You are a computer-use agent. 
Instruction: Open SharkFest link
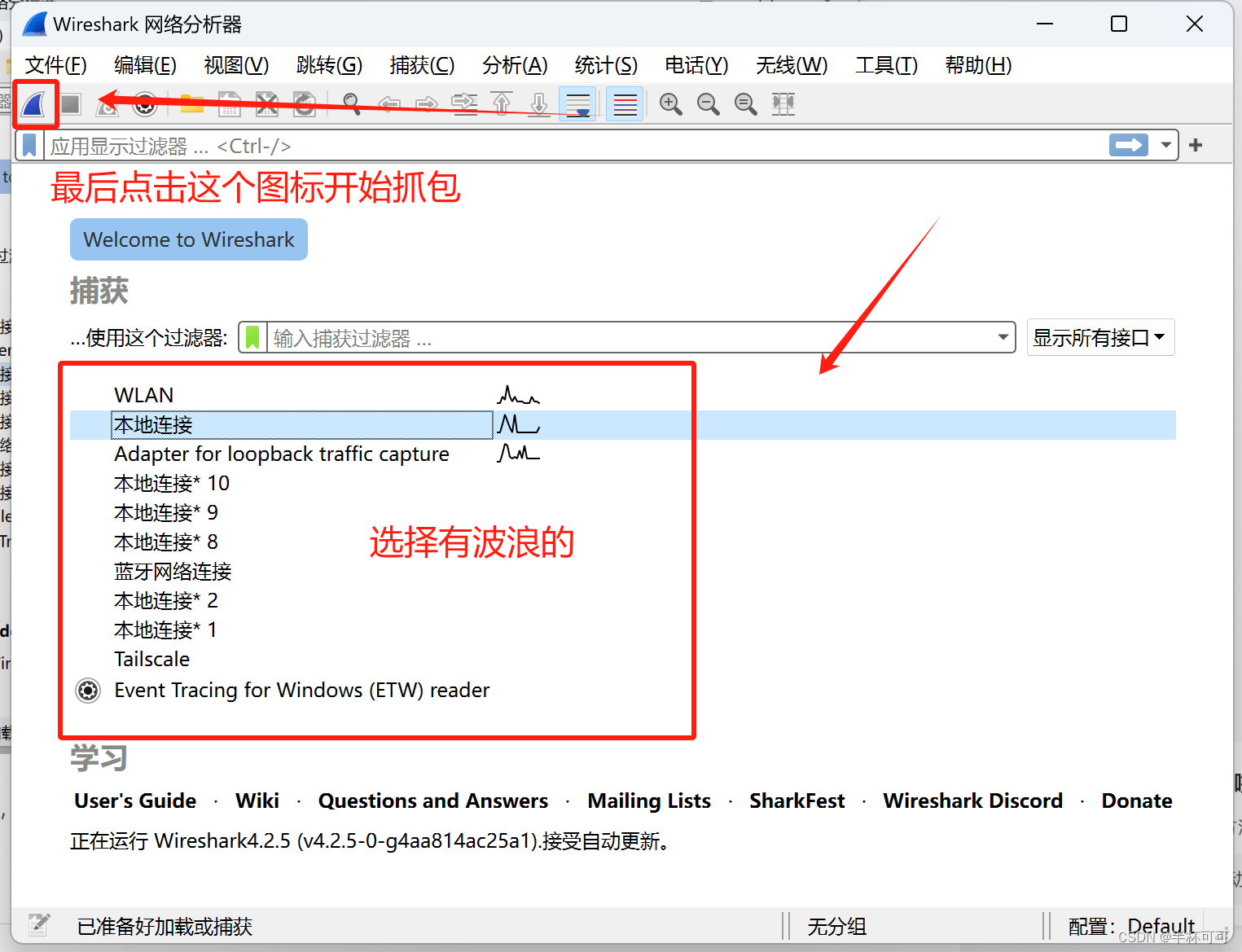point(797,801)
